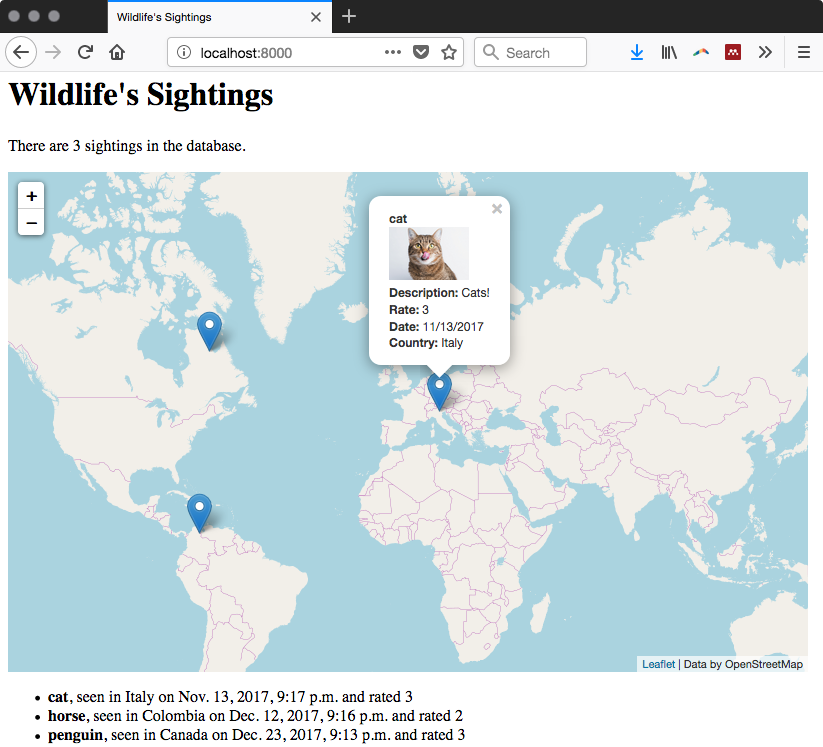Open a new browser tab
This screenshot has height=747, width=823.
(349, 16)
